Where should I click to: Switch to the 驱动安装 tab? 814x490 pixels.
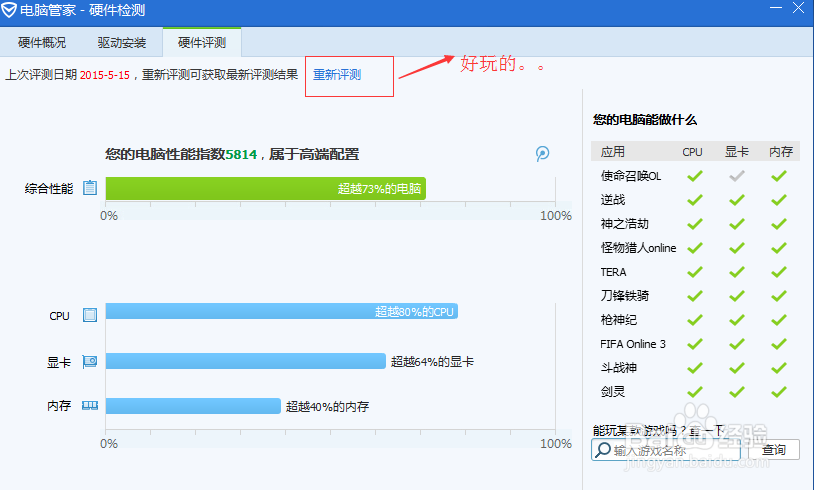pos(122,43)
